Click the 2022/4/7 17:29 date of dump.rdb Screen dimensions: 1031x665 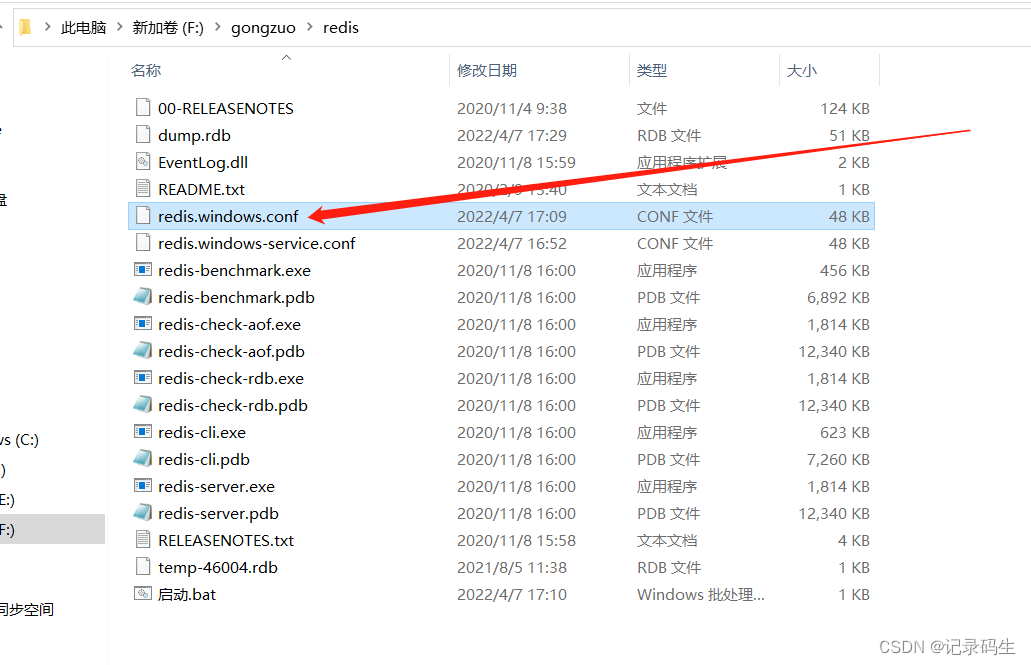point(512,135)
